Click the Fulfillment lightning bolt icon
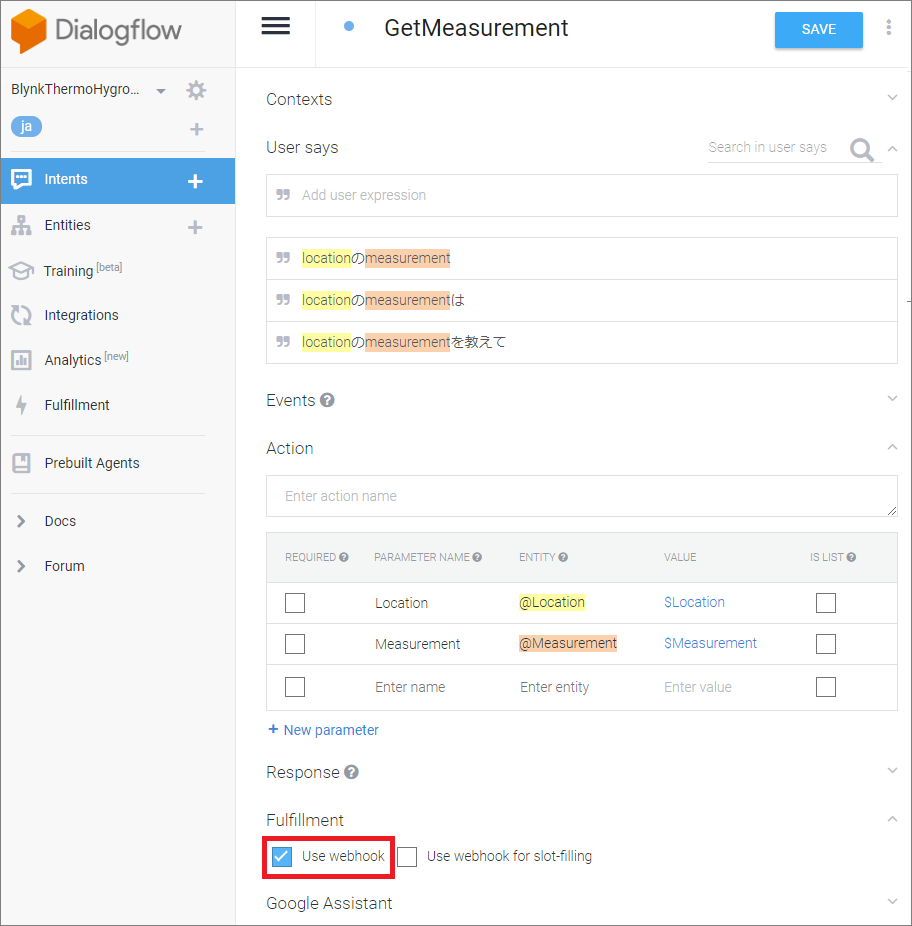The width and height of the screenshot is (912, 926). point(21,405)
